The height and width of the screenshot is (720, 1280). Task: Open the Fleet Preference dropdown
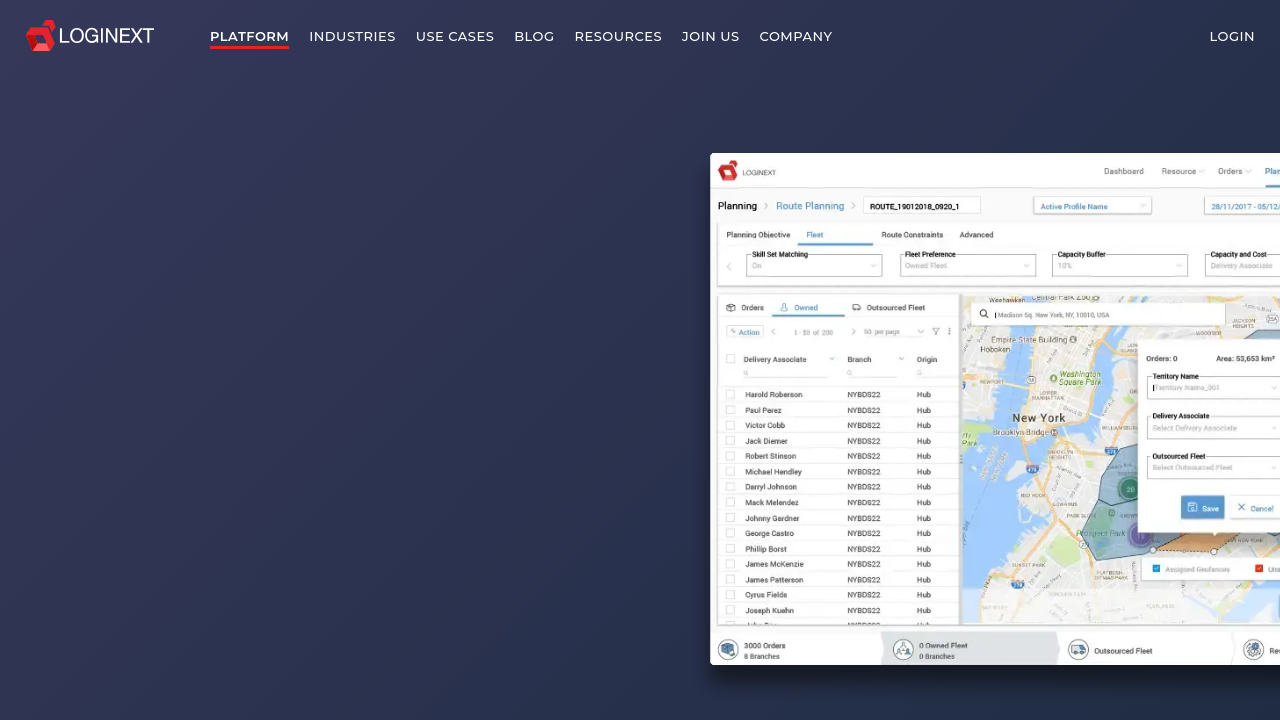point(967,266)
